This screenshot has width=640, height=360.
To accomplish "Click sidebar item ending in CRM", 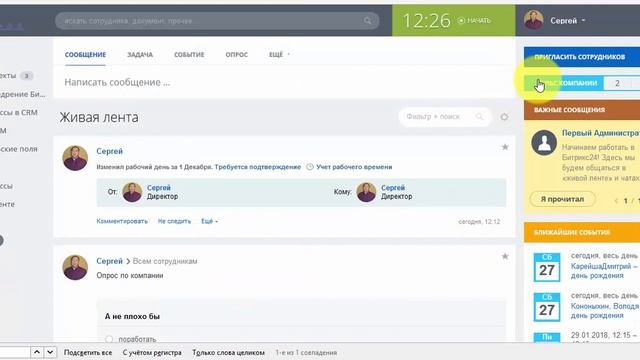I will coord(19,113).
